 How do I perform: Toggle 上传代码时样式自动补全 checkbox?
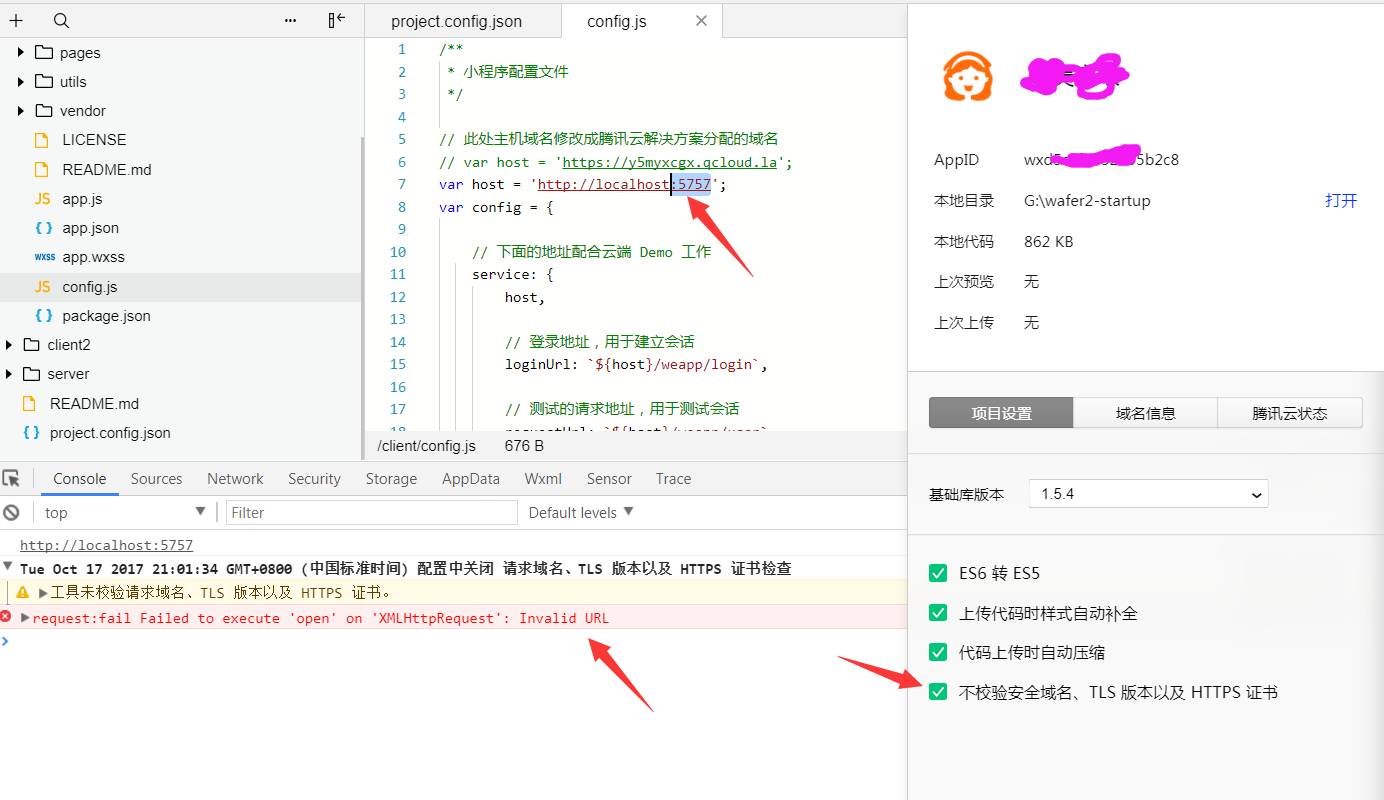point(938,613)
